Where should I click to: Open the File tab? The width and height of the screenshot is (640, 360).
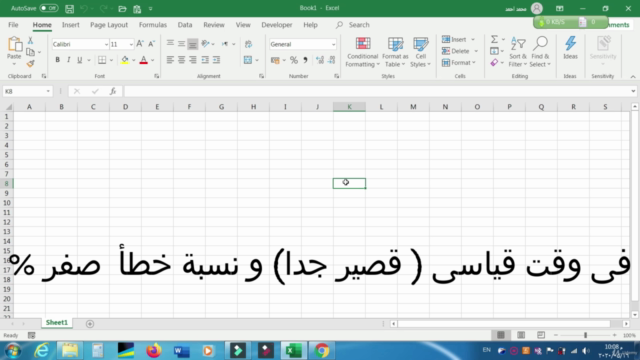[x=13, y=25]
